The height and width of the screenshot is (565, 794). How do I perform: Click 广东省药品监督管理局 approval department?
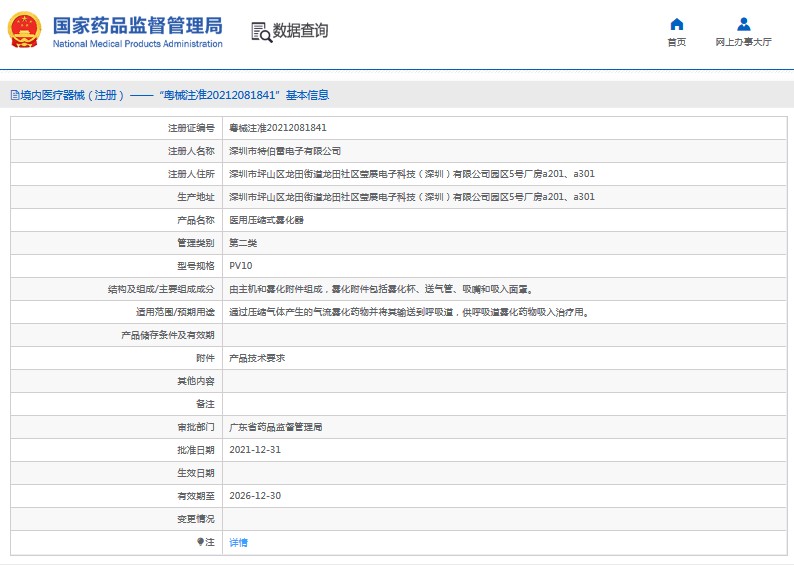tap(275, 427)
